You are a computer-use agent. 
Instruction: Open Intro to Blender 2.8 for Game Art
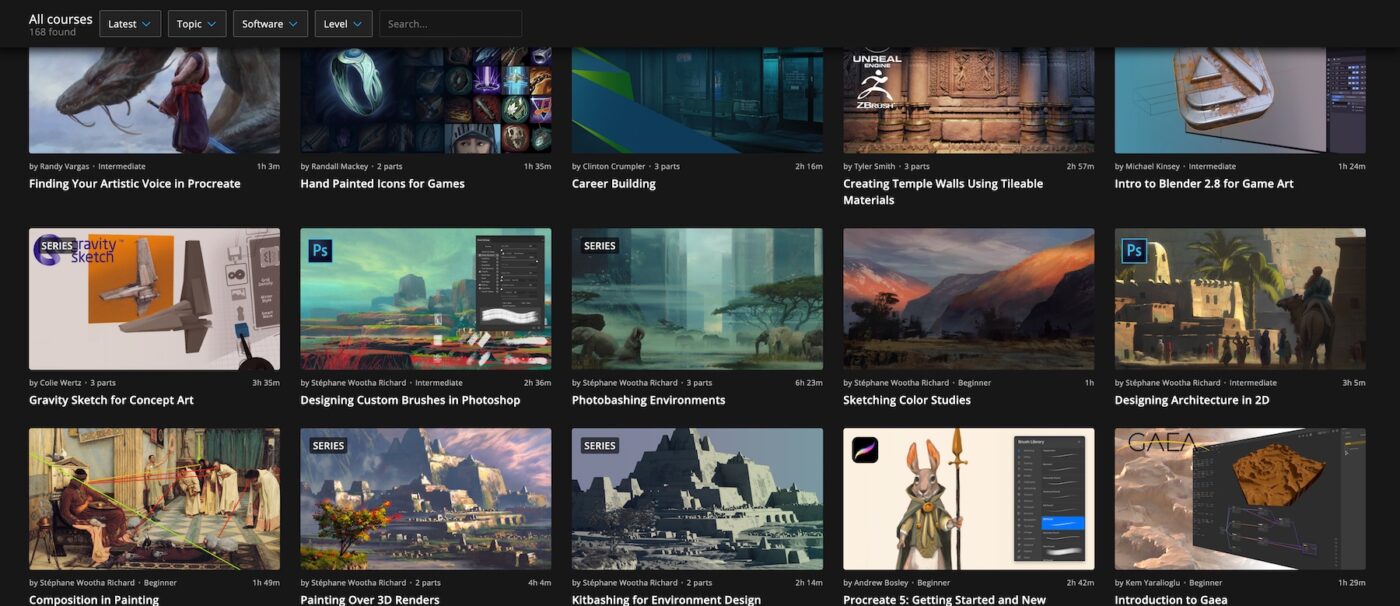pyautogui.click(x=1204, y=183)
